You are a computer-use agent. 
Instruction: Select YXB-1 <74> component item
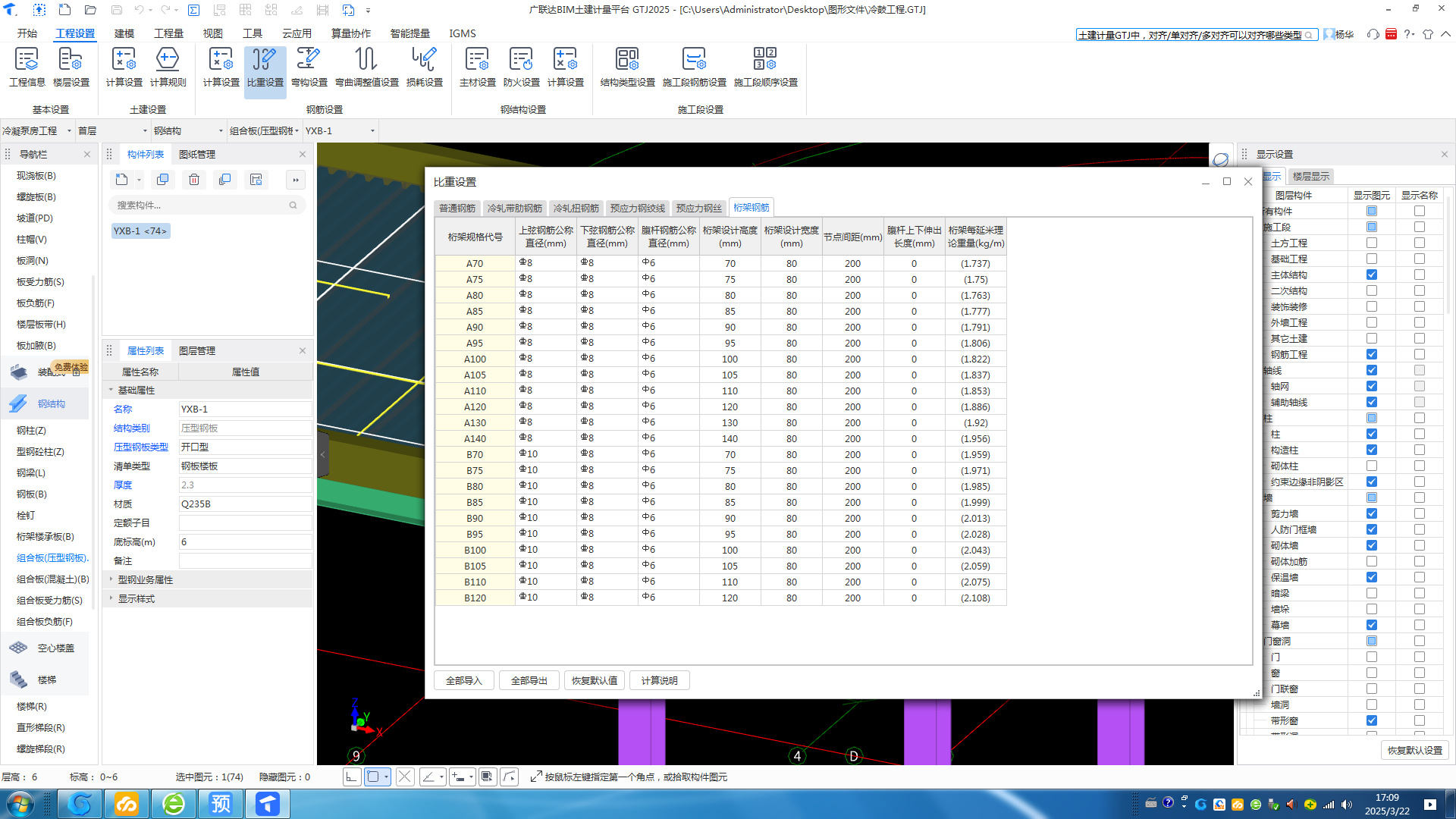point(140,231)
